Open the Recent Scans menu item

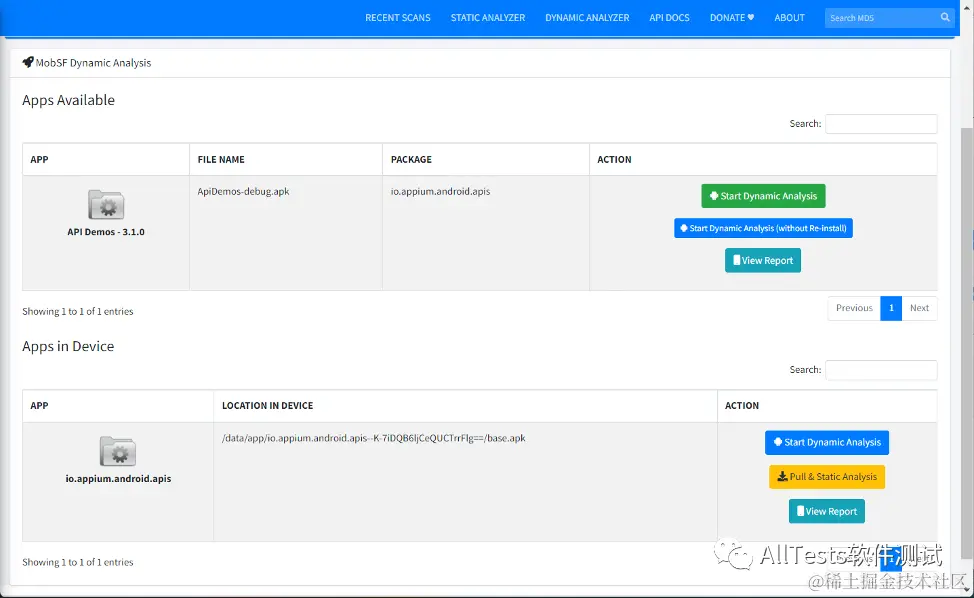(x=398, y=18)
